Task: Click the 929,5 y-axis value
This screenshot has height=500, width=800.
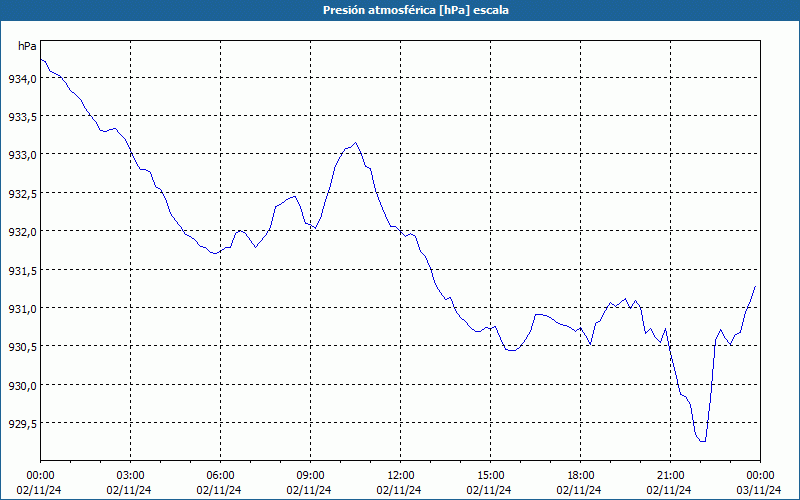Action: point(22,423)
